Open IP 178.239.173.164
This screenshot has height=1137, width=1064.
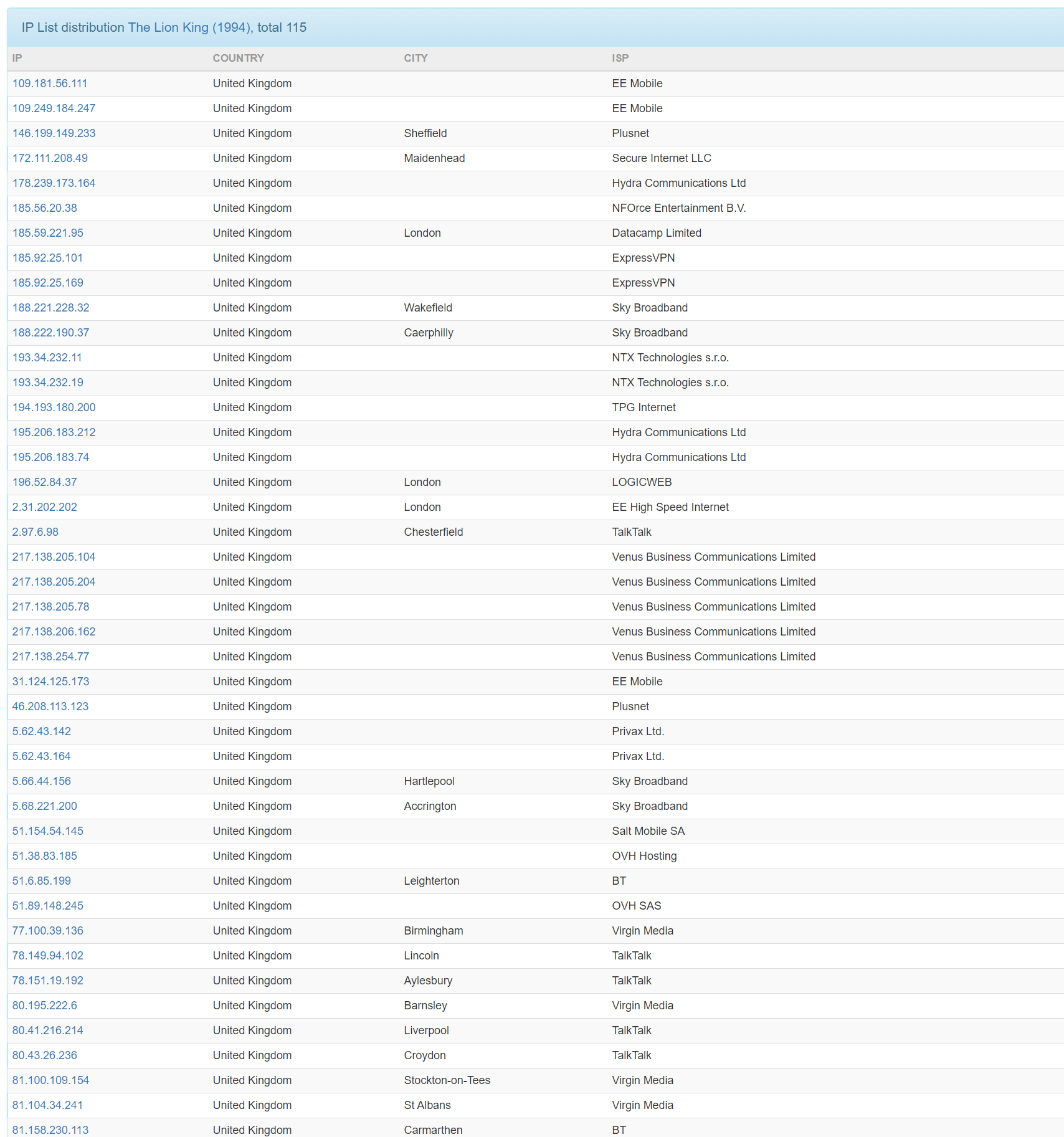(54, 183)
